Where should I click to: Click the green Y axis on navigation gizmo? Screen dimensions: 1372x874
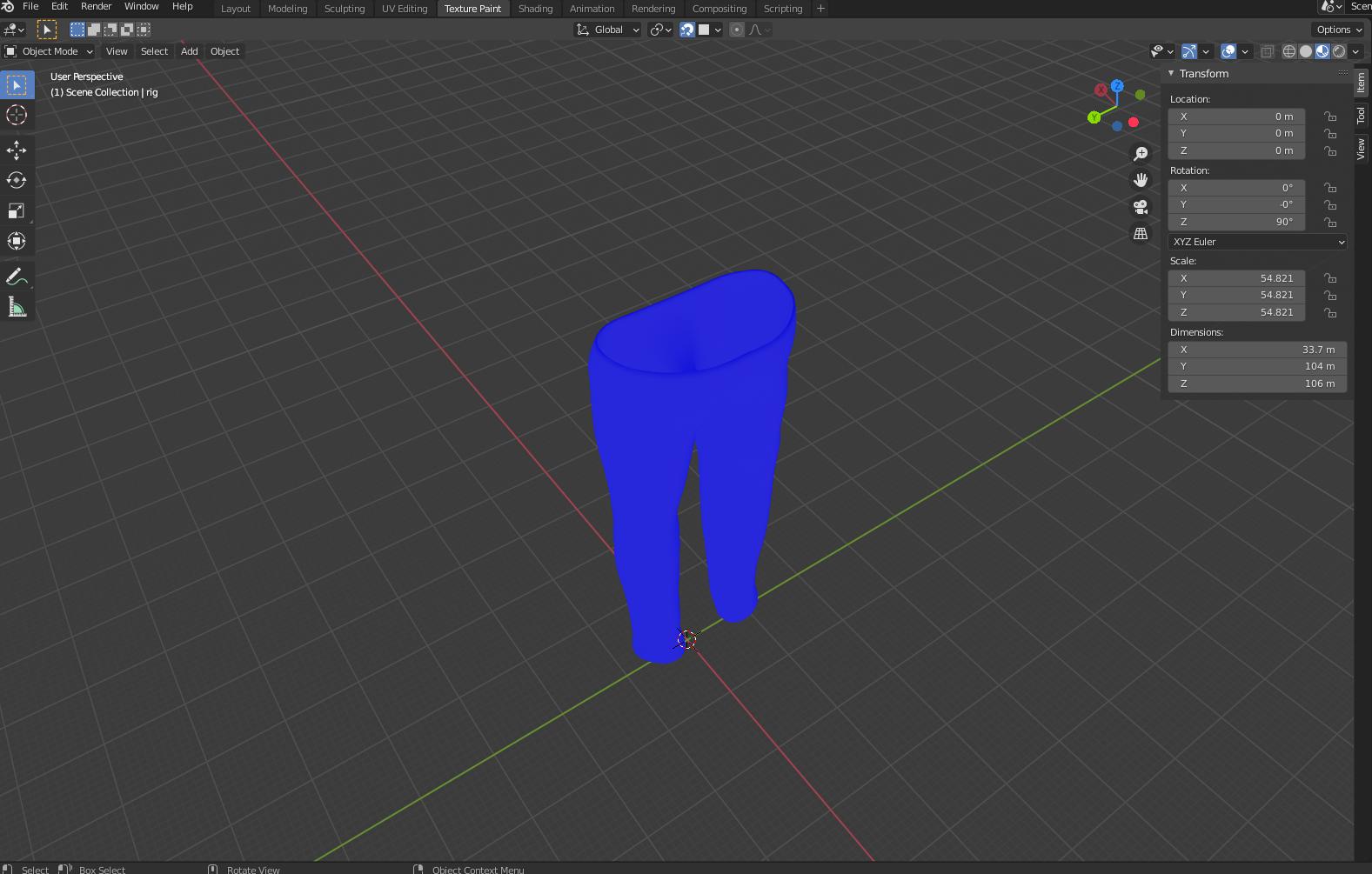pyautogui.click(x=1094, y=117)
